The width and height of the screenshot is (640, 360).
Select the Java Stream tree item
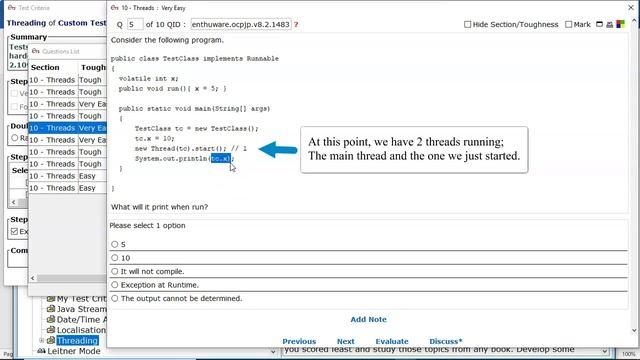tap(81, 309)
